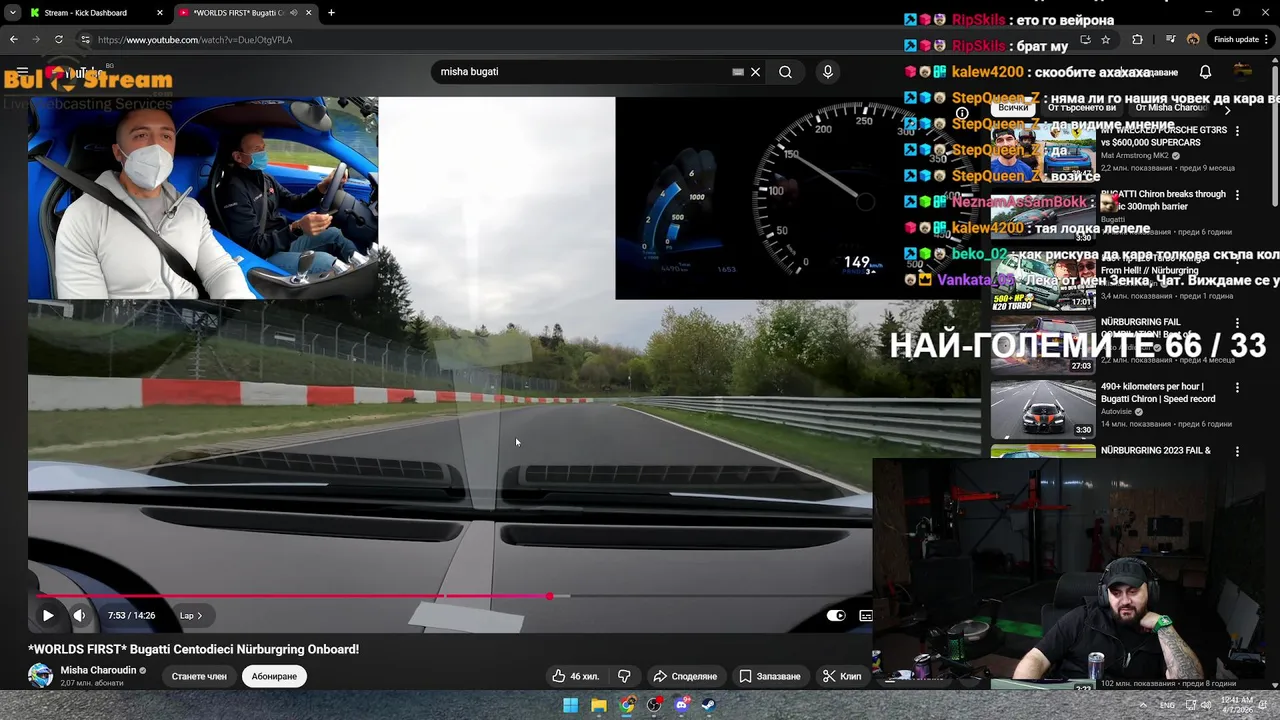This screenshot has height=720, width=1280.
Task: Open Windows Start menu
Action: click(570, 705)
